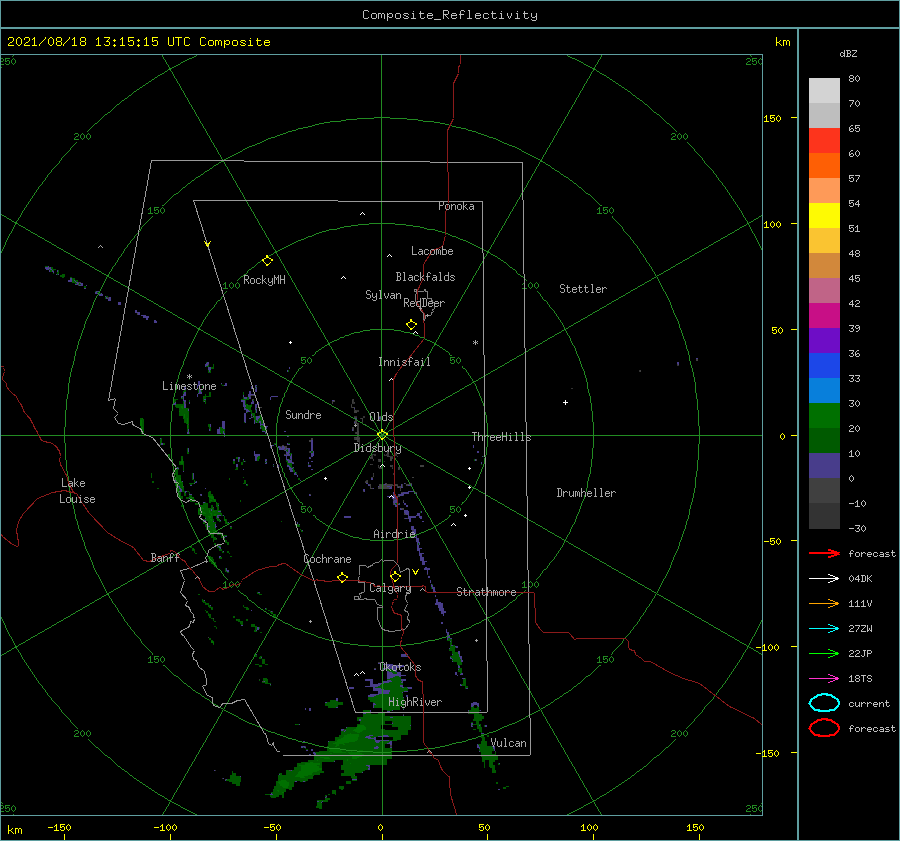Click the Lacombe label on map
Viewport: 900px width, 841px height.
point(432,251)
